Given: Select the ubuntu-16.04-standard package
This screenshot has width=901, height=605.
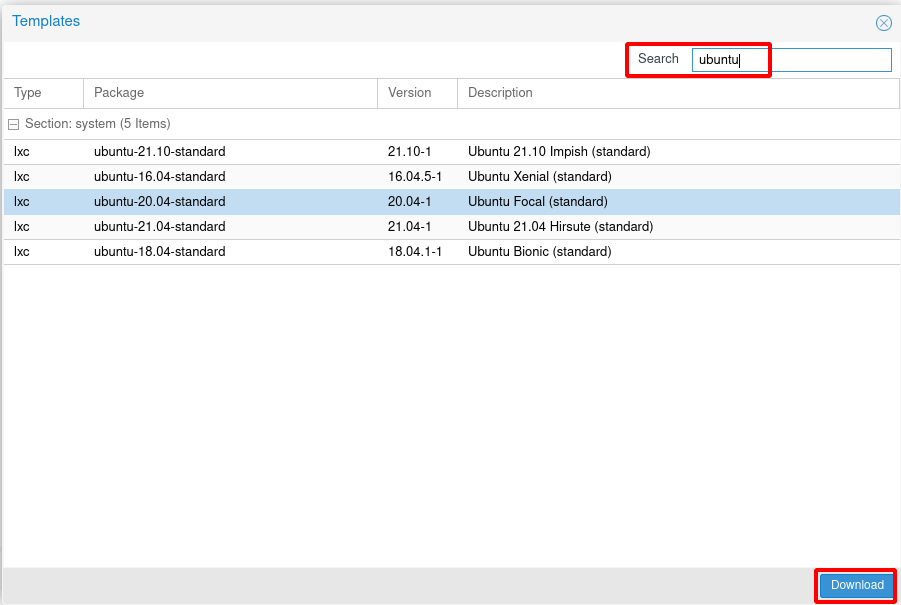Looking at the screenshot, I should [x=159, y=177].
